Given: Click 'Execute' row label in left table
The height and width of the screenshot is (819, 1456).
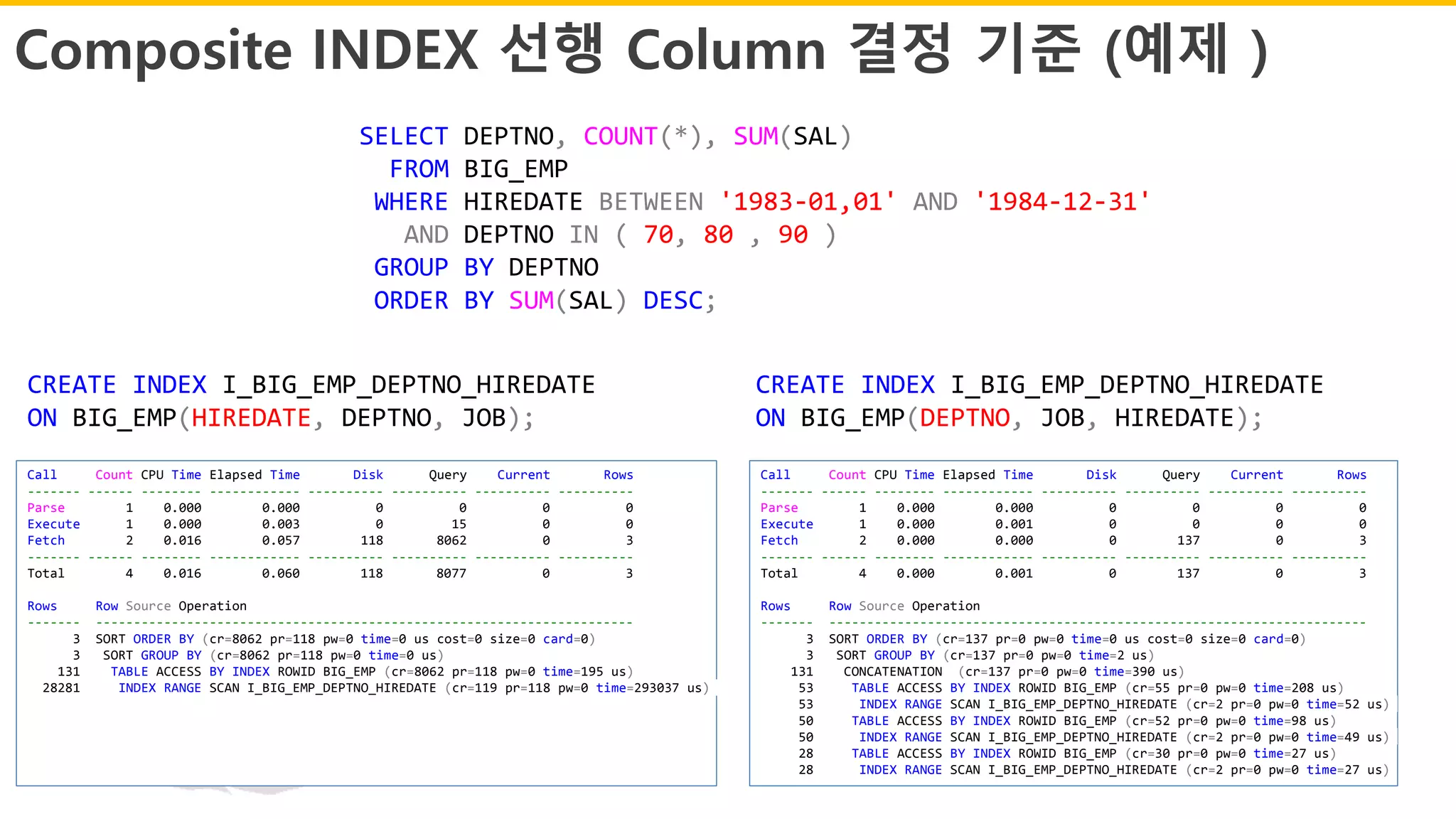Looking at the screenshot, I should [x=53, y=524].
